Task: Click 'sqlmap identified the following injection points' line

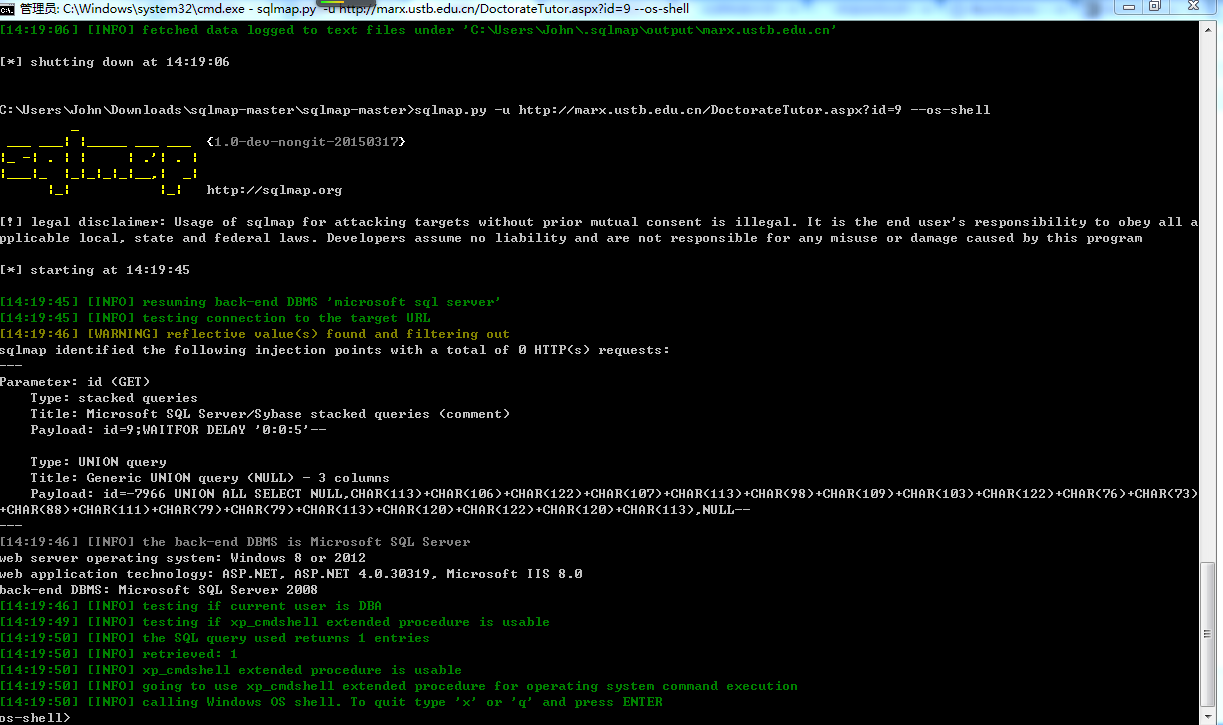Action: coord(335,350)
